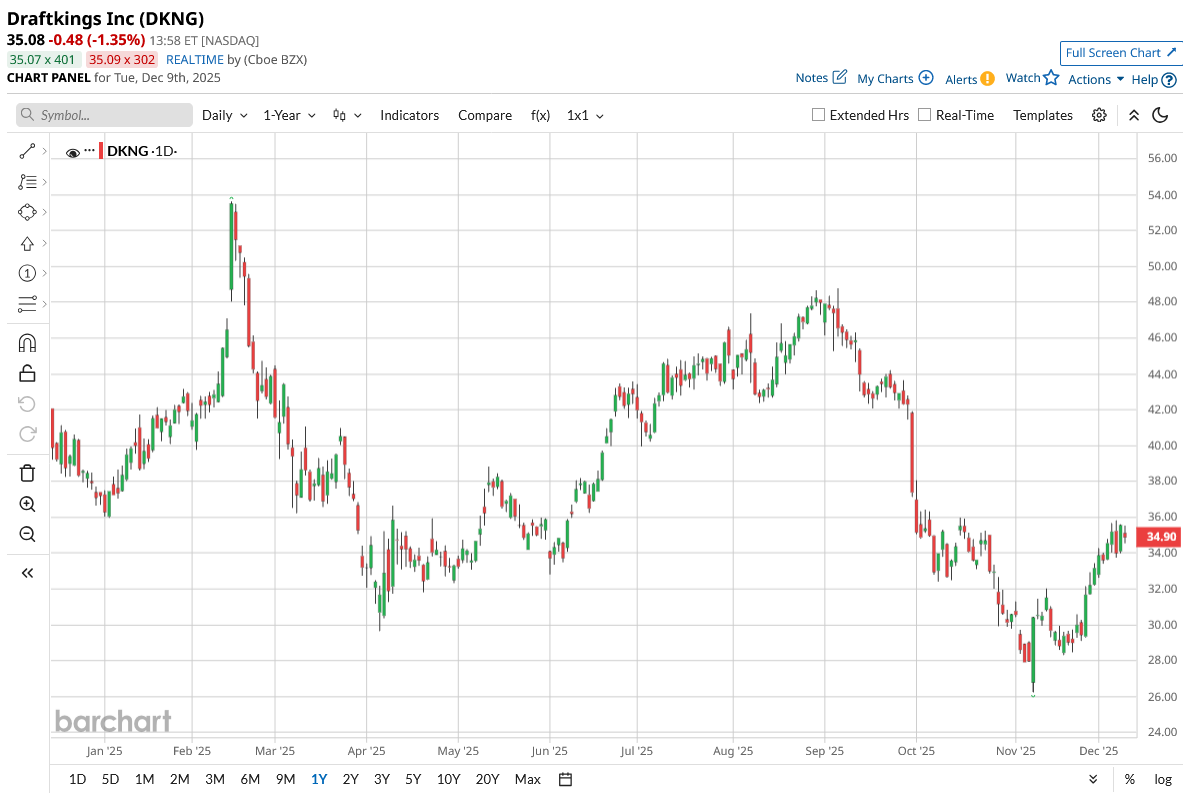Select the numbered annotation tool
This screenshot has height=793, width=1183.
click(x=27, y=273)
